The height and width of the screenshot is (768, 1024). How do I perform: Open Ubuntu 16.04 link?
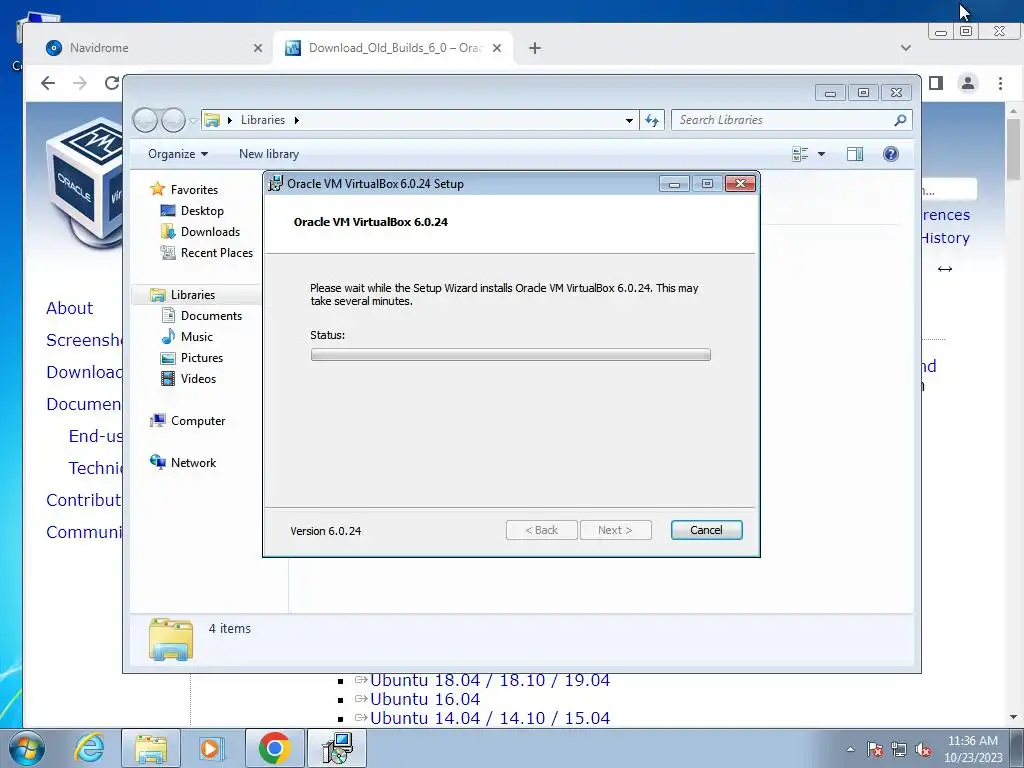[x=424, y=699]
